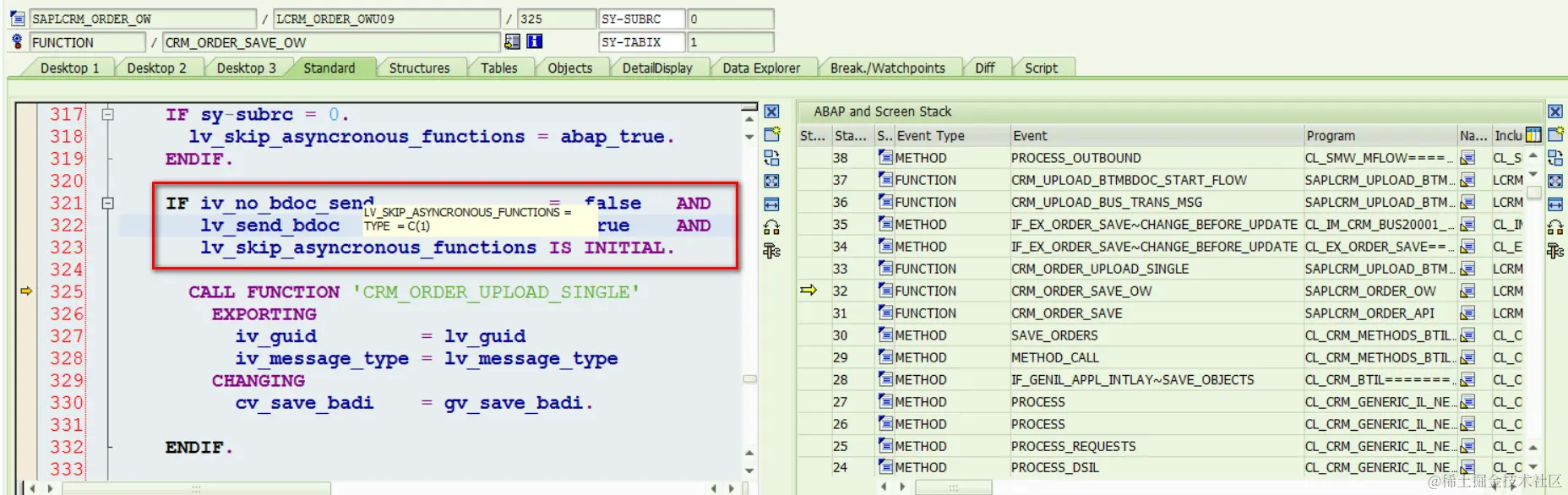Select the Standard tab
The width and height of the screenshot is (1568, 495).
(x=329, y=68)
